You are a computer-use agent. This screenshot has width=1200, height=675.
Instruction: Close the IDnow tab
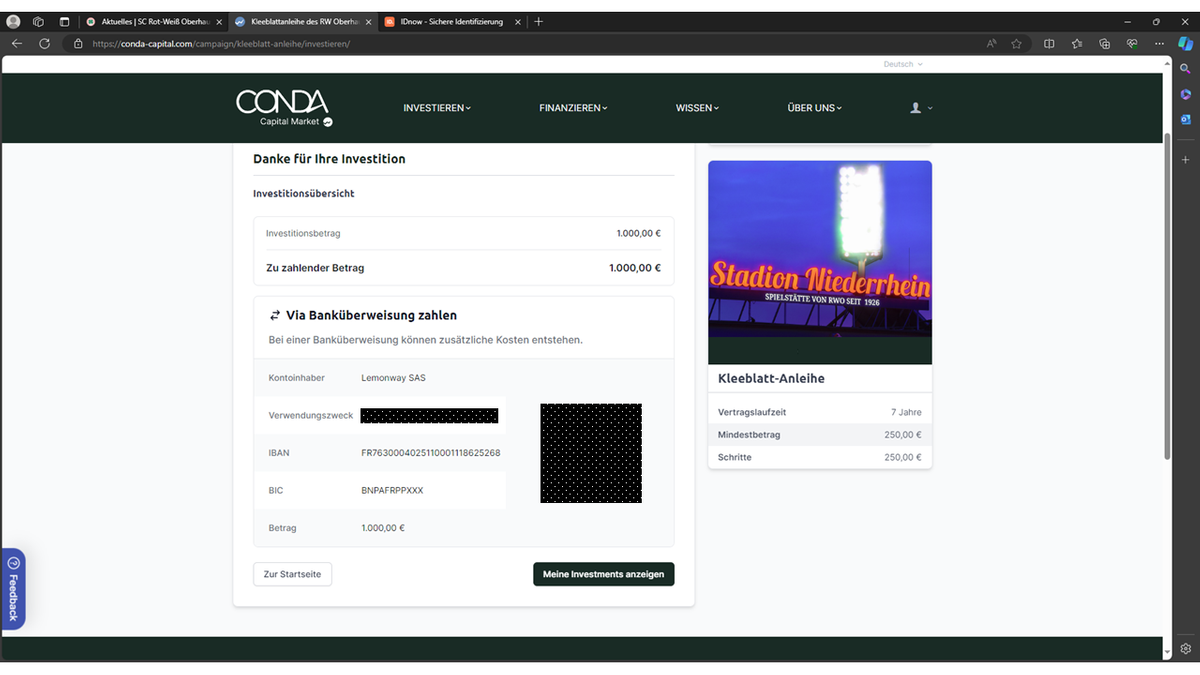pos(516,21)
